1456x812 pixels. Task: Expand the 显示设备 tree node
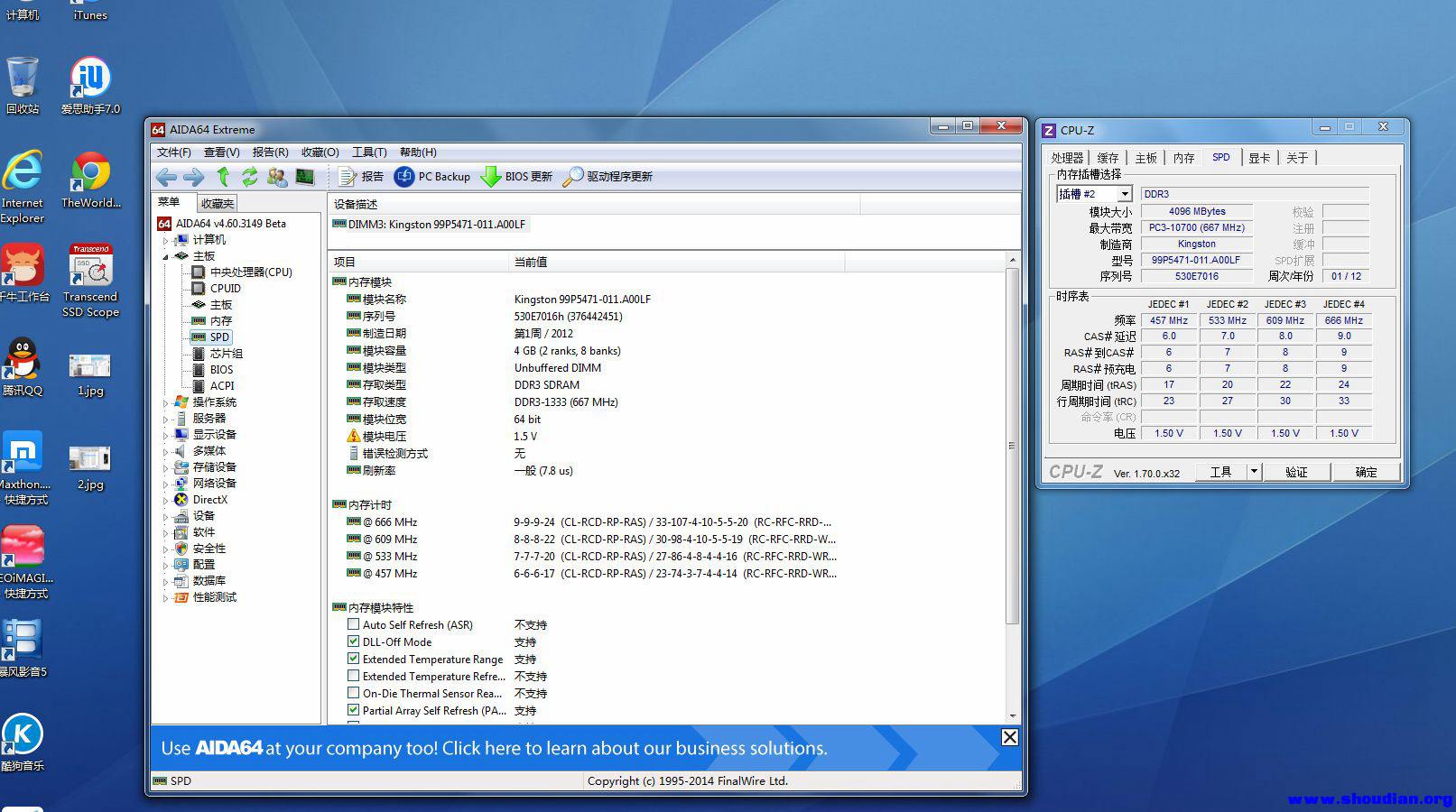(x=165, y=435)
